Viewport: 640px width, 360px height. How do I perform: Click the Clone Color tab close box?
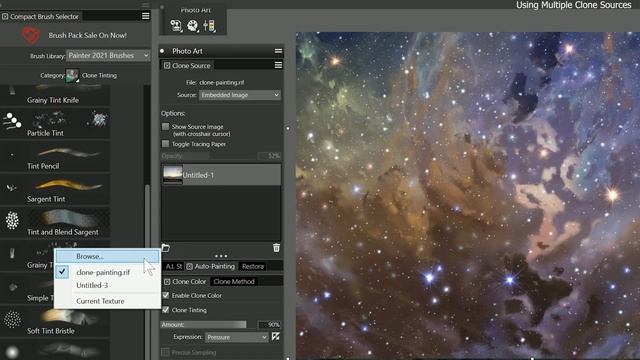[167, 282]
